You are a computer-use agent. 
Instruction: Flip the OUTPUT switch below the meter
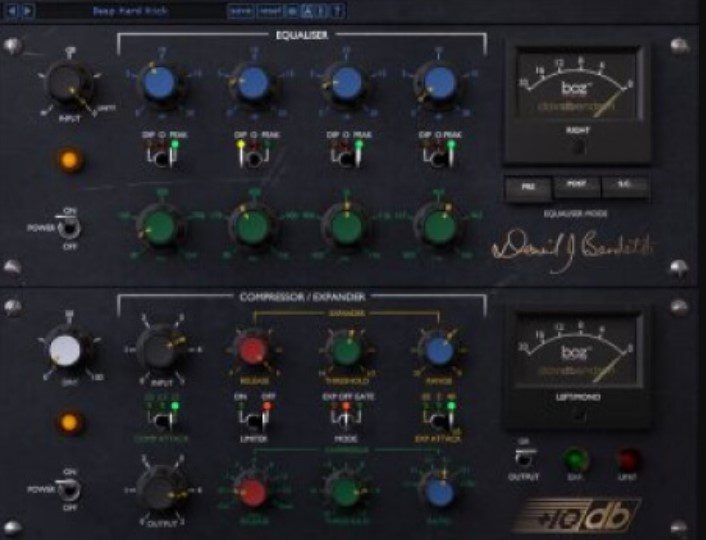523,457
